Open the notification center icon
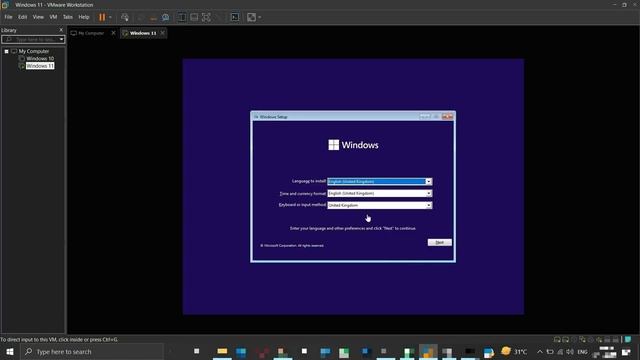This screenshot has width=640, height=360. [626, 351]
